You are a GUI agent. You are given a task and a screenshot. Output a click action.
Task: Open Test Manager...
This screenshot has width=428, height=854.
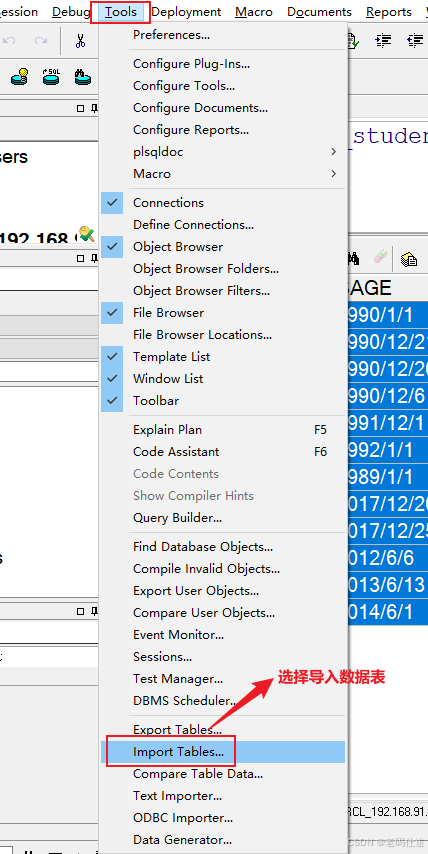point(223,679)
